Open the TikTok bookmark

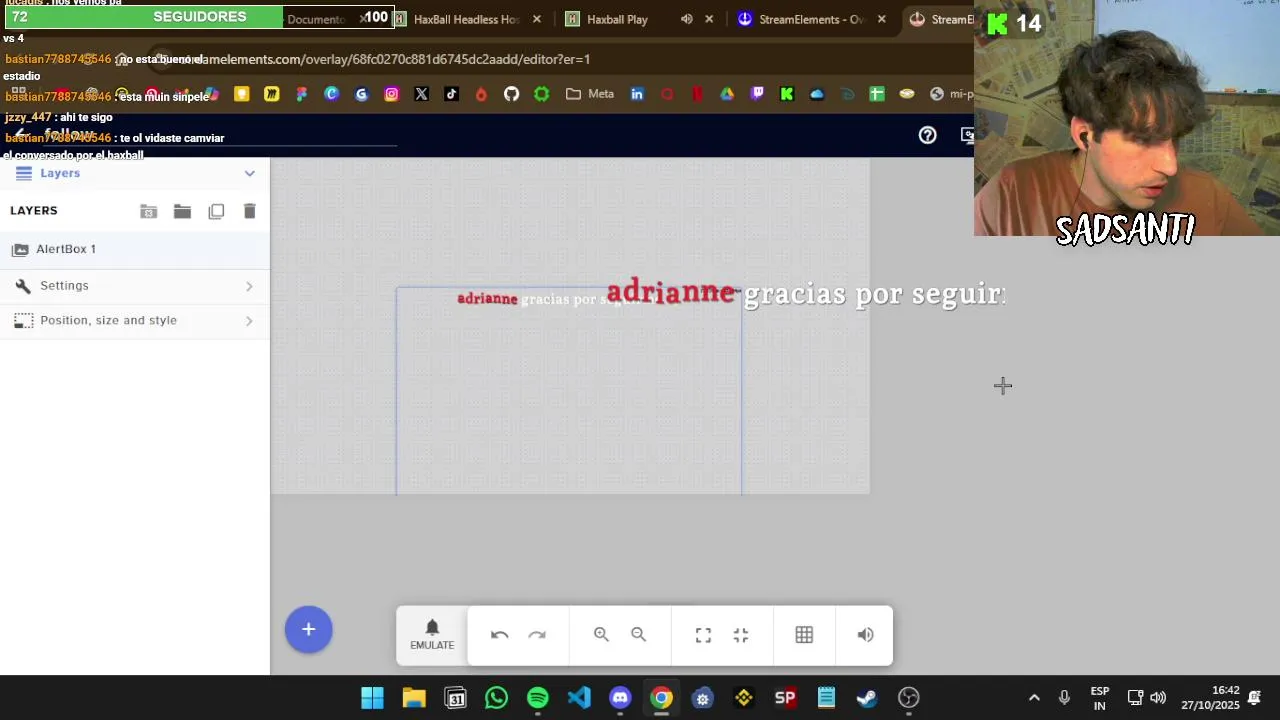pos(451,94)
